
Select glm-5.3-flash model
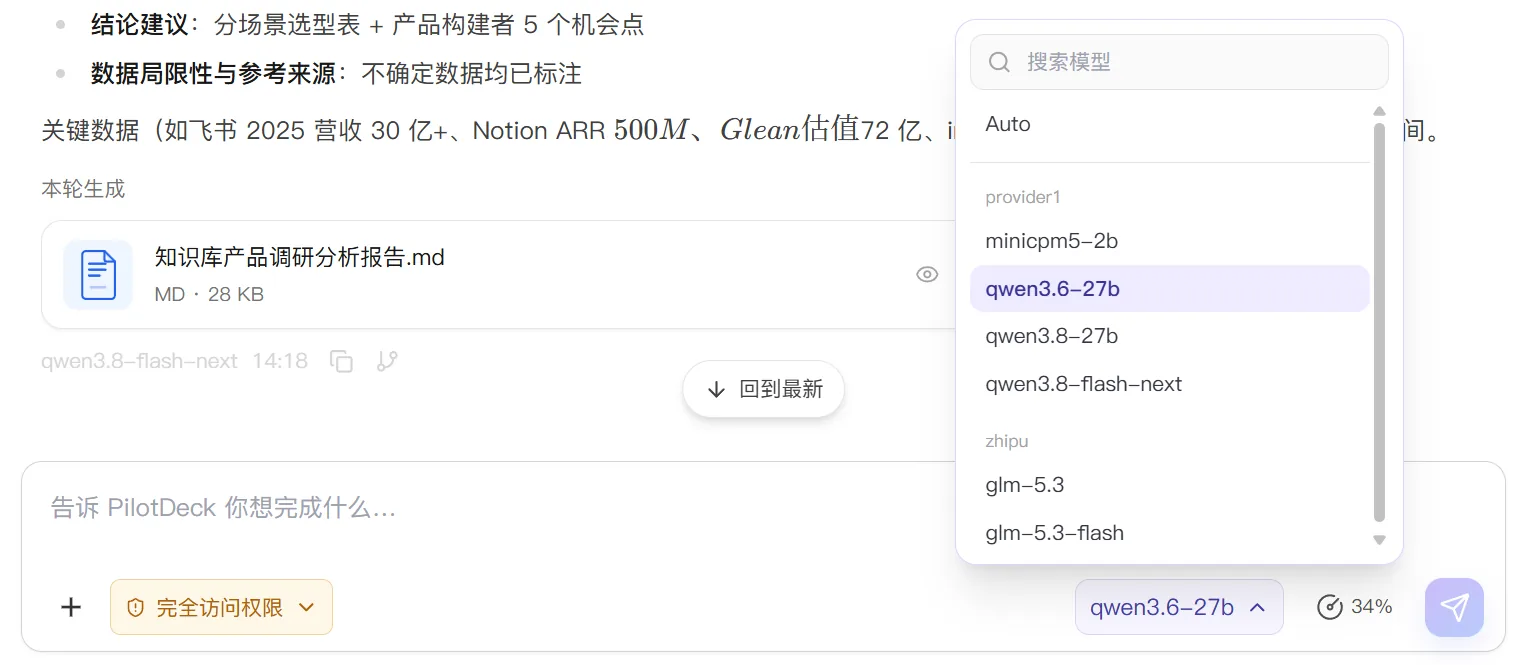(x=1169, y=533)
